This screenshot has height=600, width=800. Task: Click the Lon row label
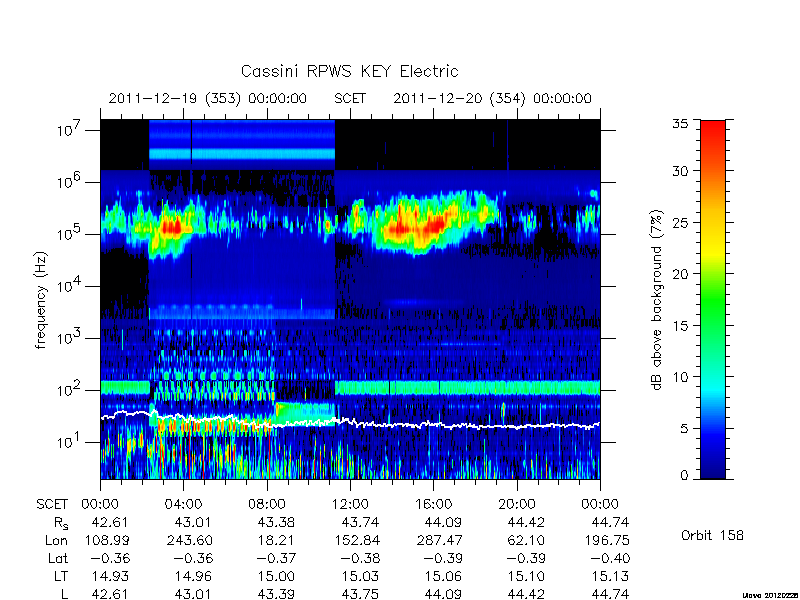[57, 540]
